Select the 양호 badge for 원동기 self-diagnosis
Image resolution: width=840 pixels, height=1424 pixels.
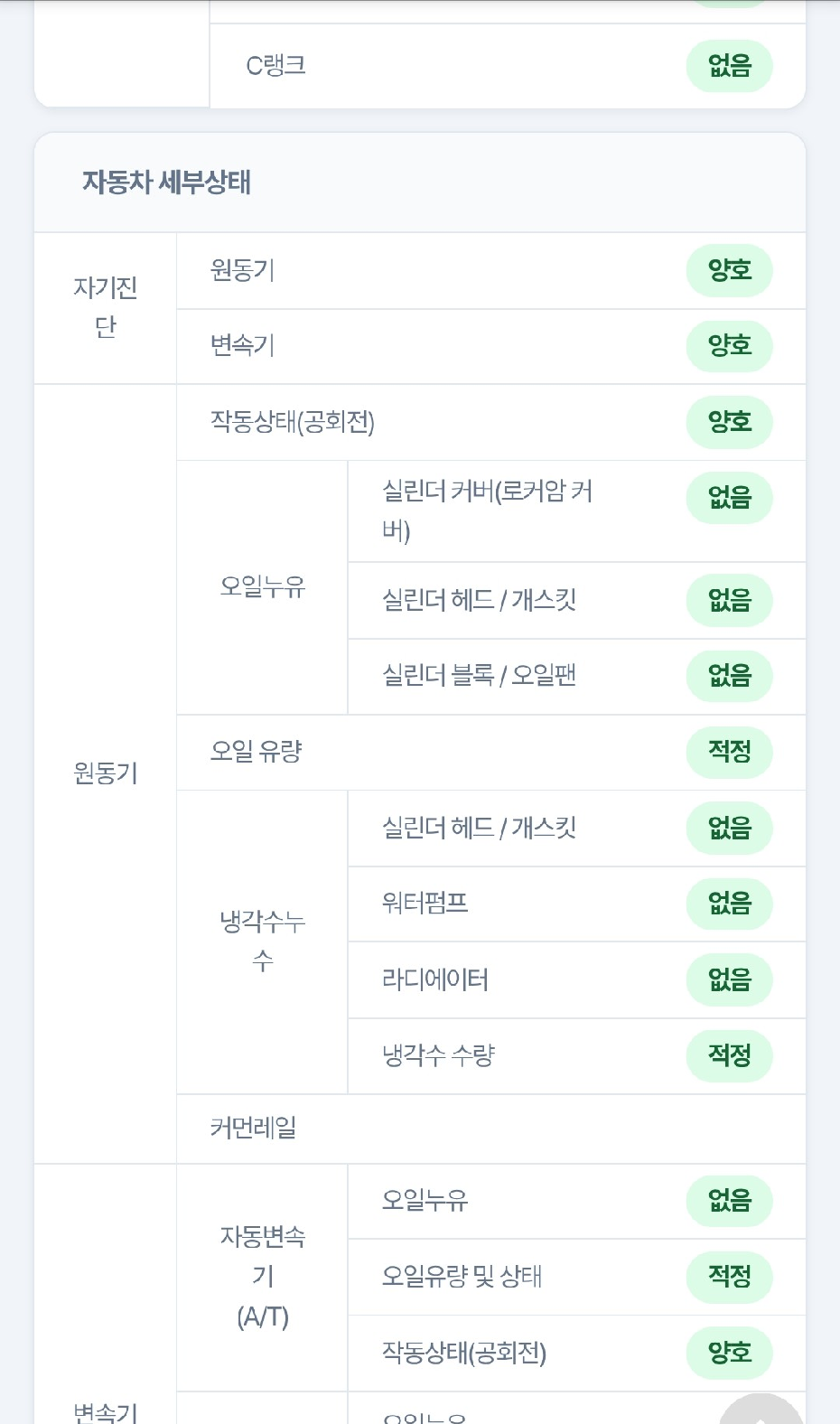[729, 270]
